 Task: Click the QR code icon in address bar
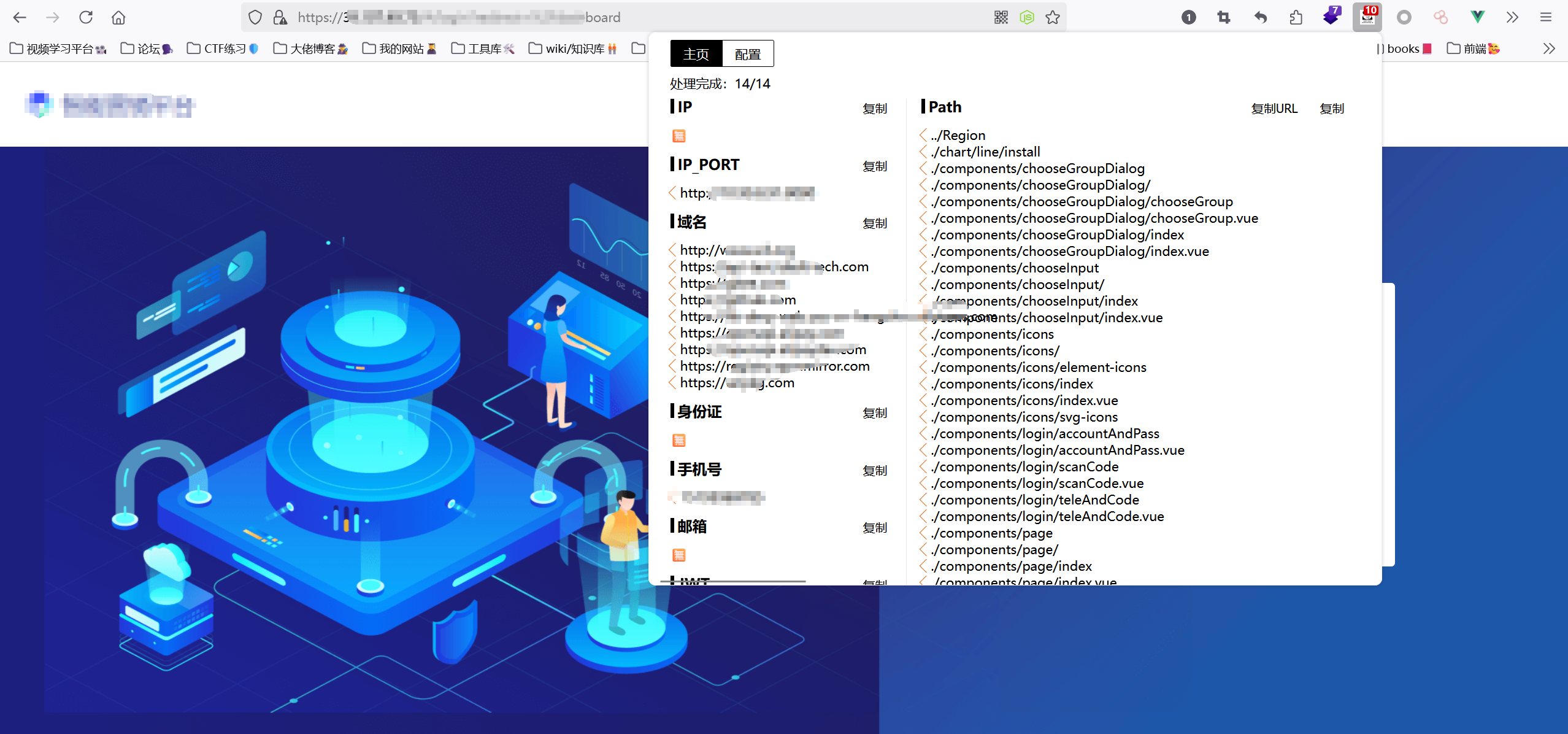click(1001, 17)
